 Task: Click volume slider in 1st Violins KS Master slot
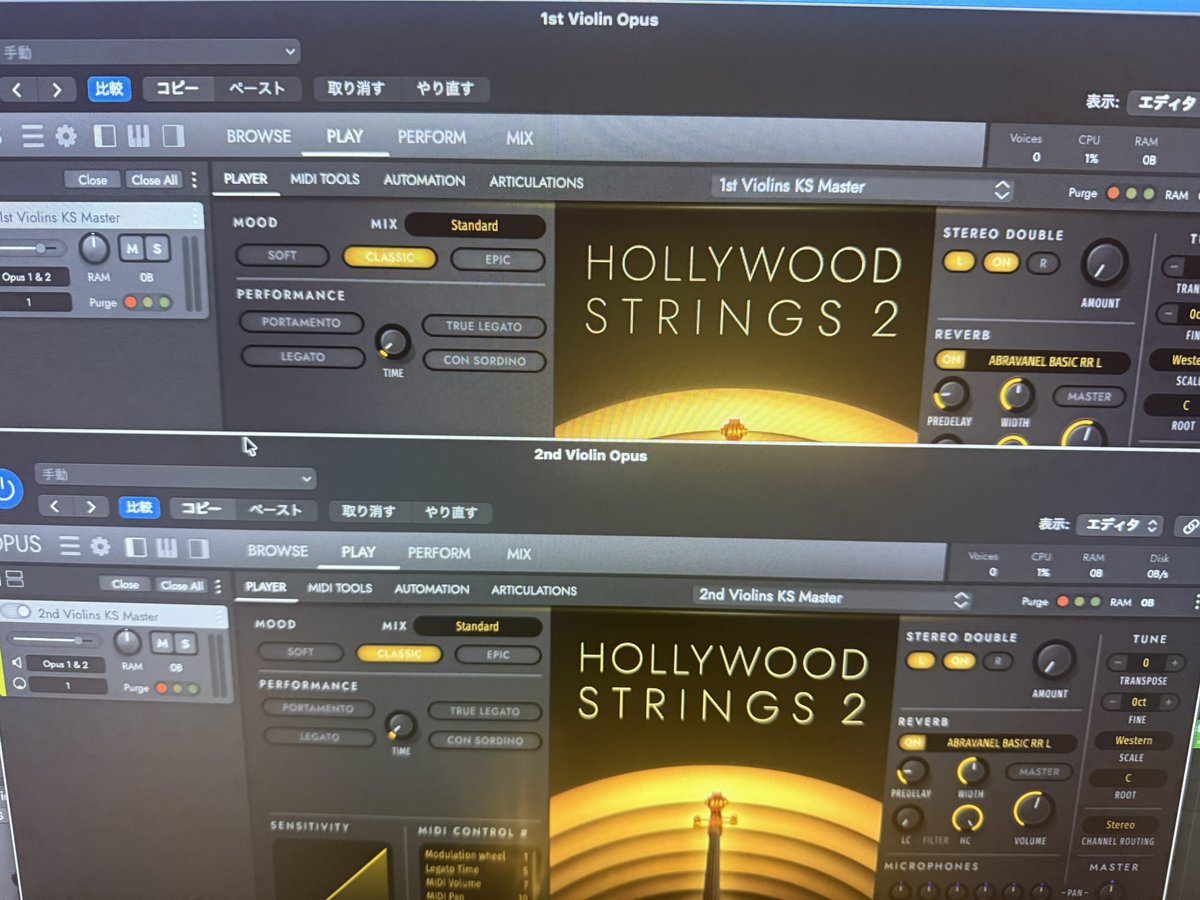coord(32,247)
